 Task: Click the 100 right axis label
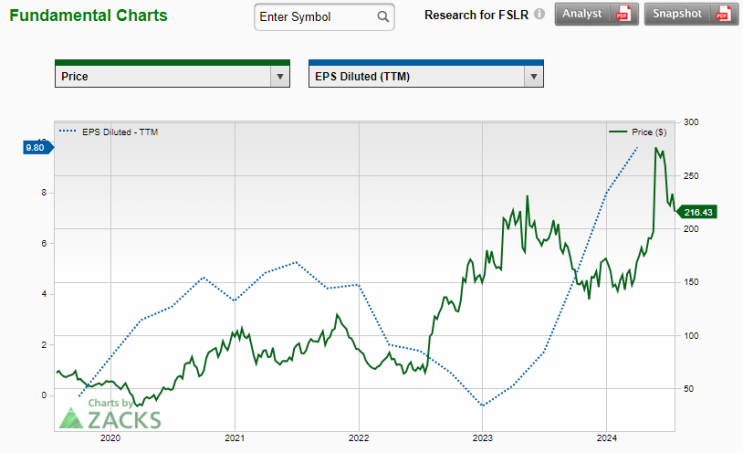pyautogui.click(x=691, y=335)
